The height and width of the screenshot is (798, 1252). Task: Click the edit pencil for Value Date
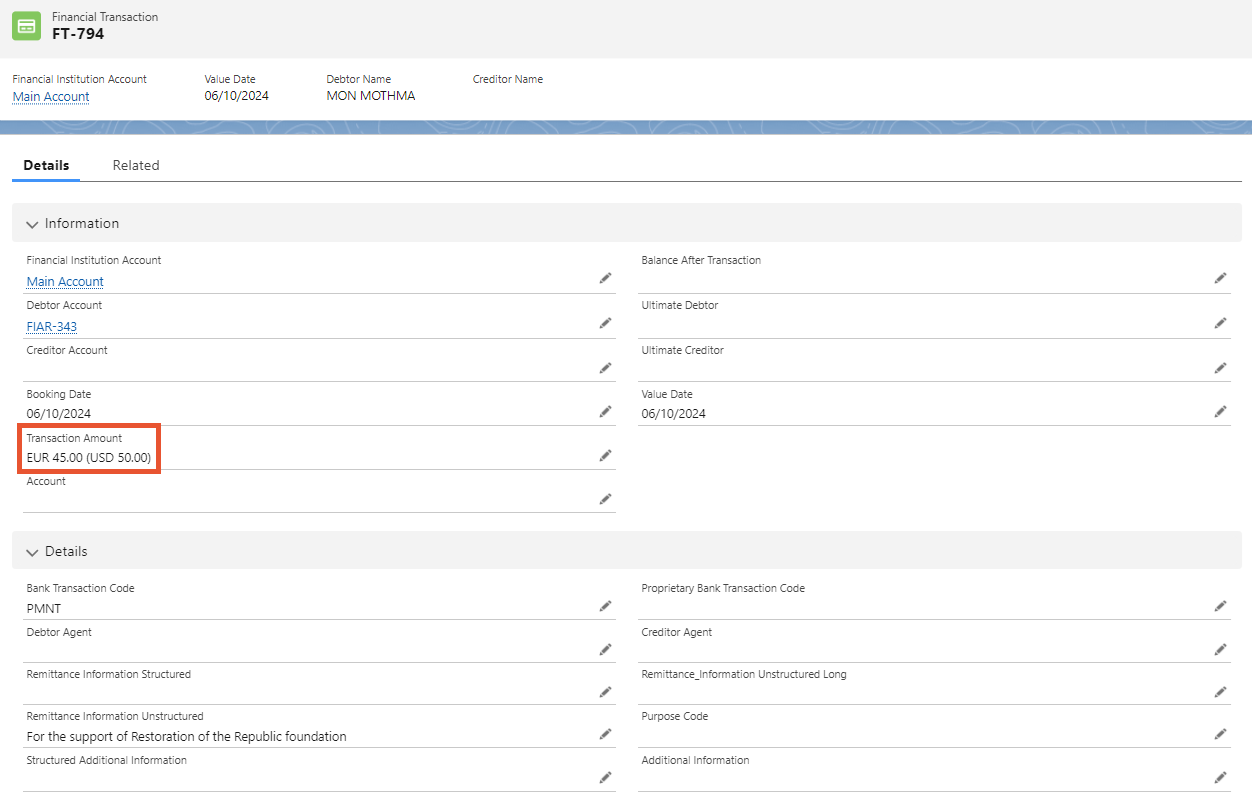tap(1220, 411)
